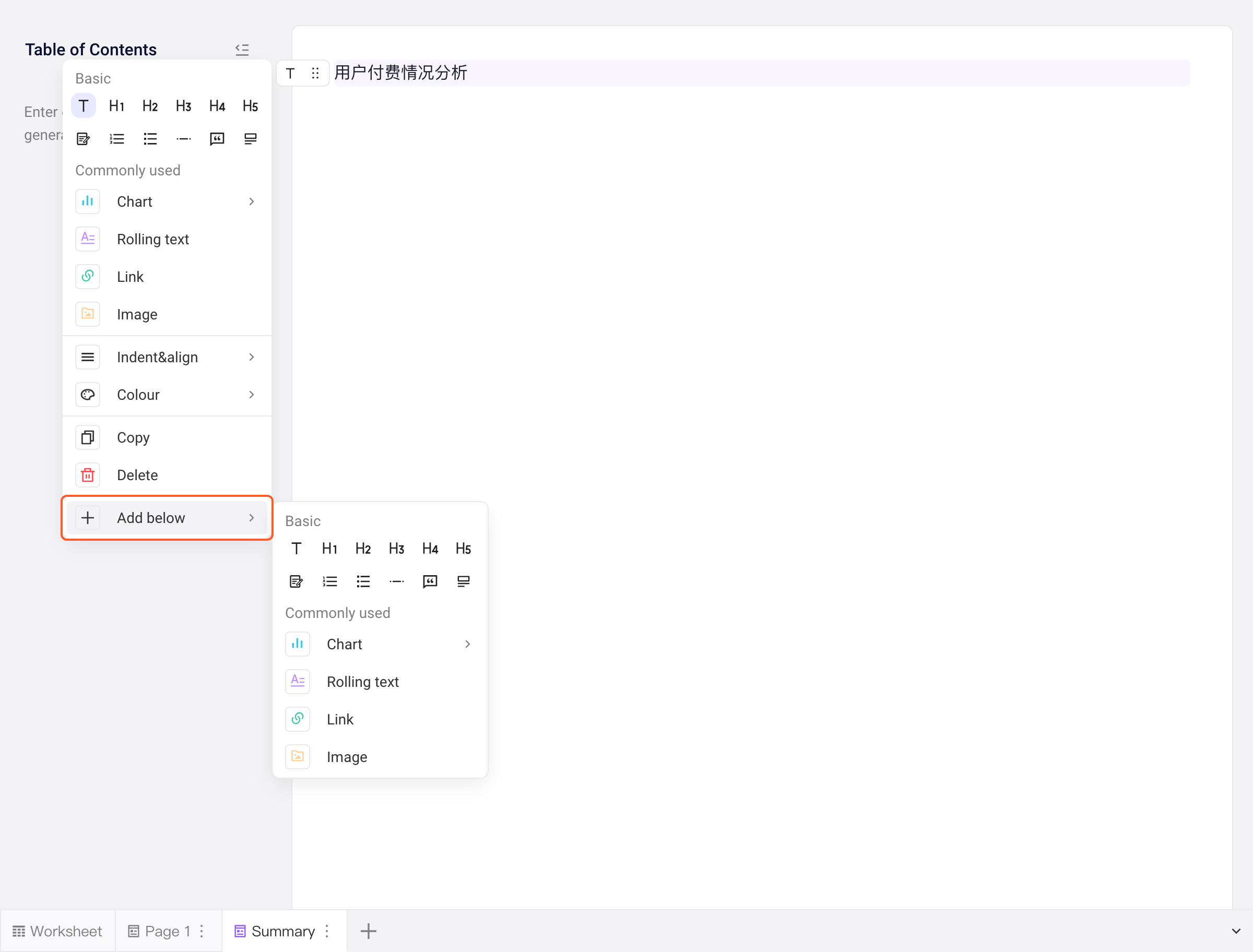
Task: Select H1 heading in the main block menu
Action: tap(117, 106)
